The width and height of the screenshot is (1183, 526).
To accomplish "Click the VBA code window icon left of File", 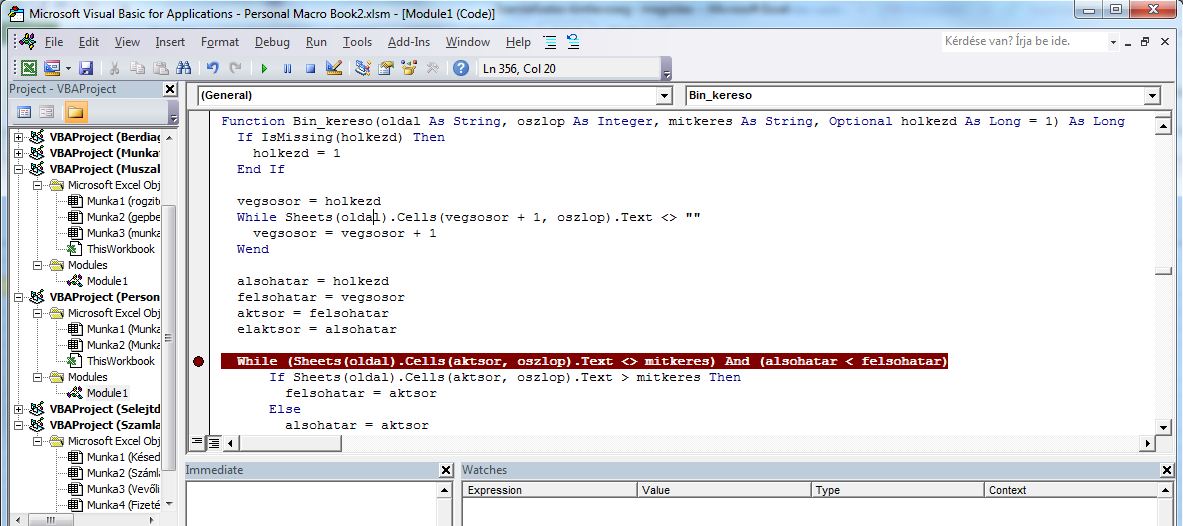I will 29,42.
